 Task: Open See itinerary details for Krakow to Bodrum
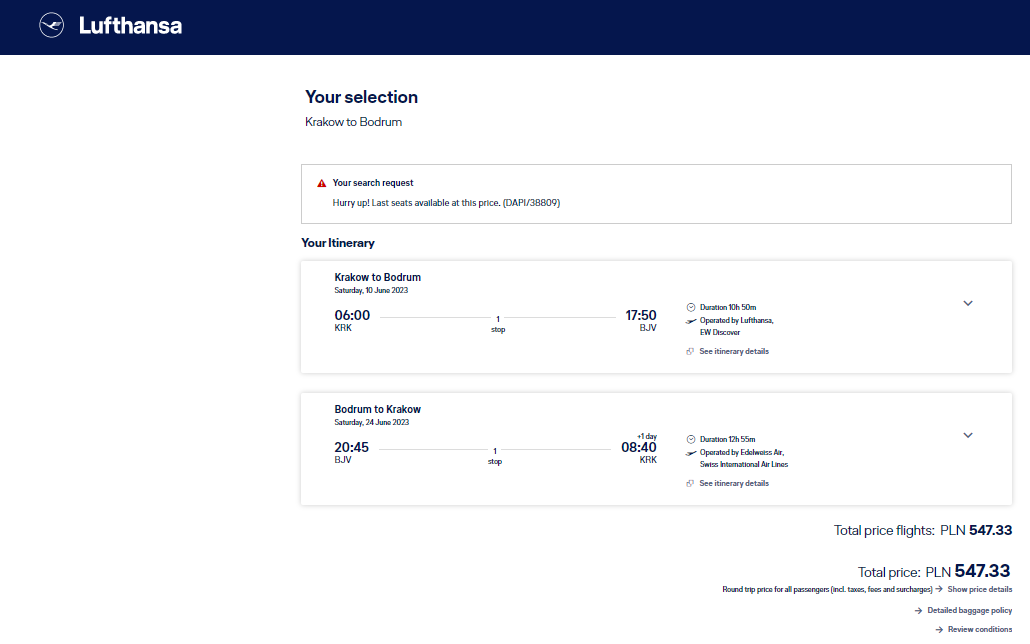(x=734, y=352)
